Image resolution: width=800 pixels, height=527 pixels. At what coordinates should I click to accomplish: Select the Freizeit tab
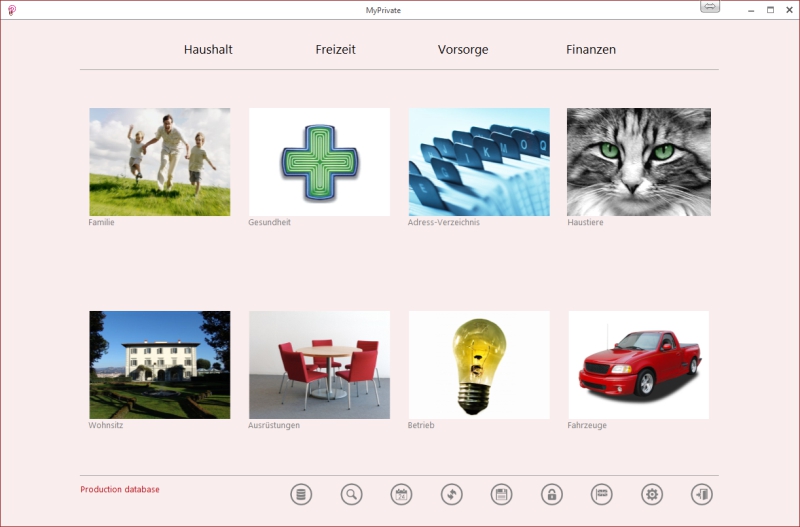pos(335,49)
